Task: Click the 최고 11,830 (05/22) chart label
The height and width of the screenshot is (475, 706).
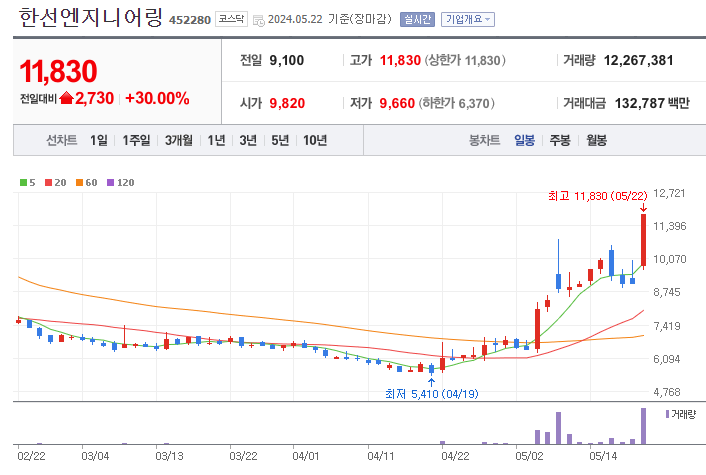Action: click(597, 196)
